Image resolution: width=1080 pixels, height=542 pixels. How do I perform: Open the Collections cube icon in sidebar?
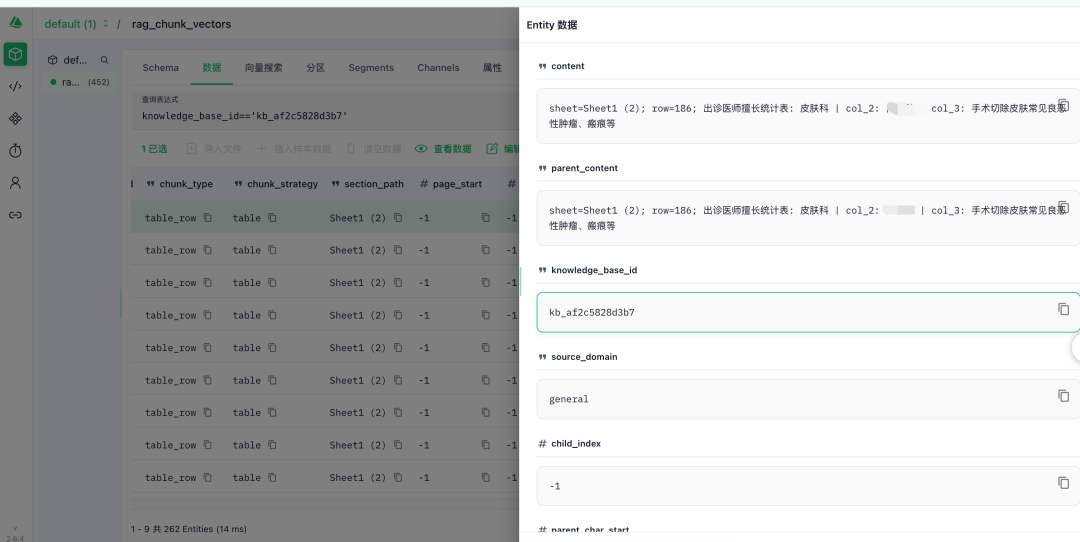(15, 54)
